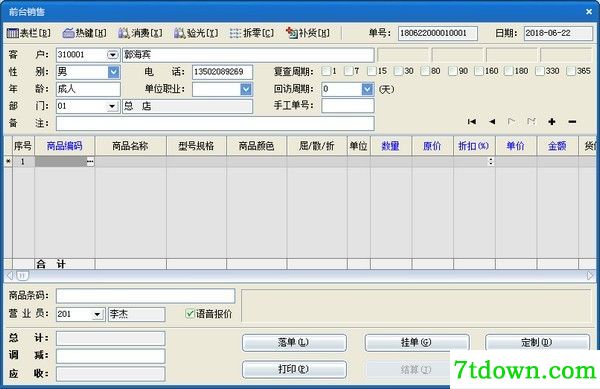Click the 日期 date field
Image resolution: width=600 pixels, height=389 pixels.
point(558,33)
